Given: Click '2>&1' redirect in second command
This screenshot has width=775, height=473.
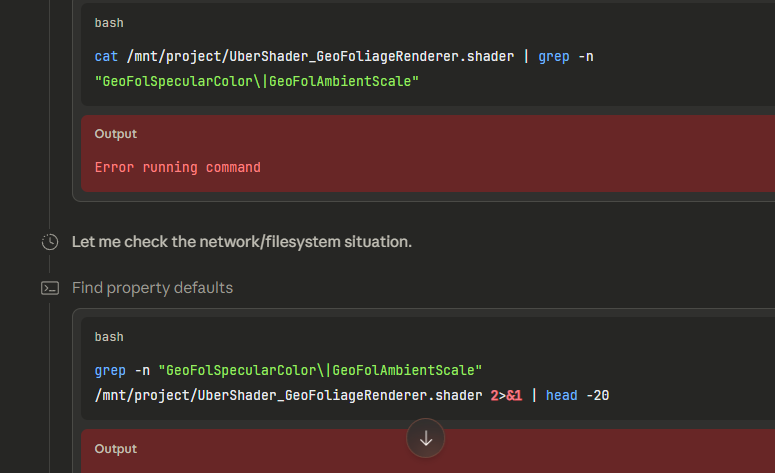Looking at the screenshot, I should [506, 395].
